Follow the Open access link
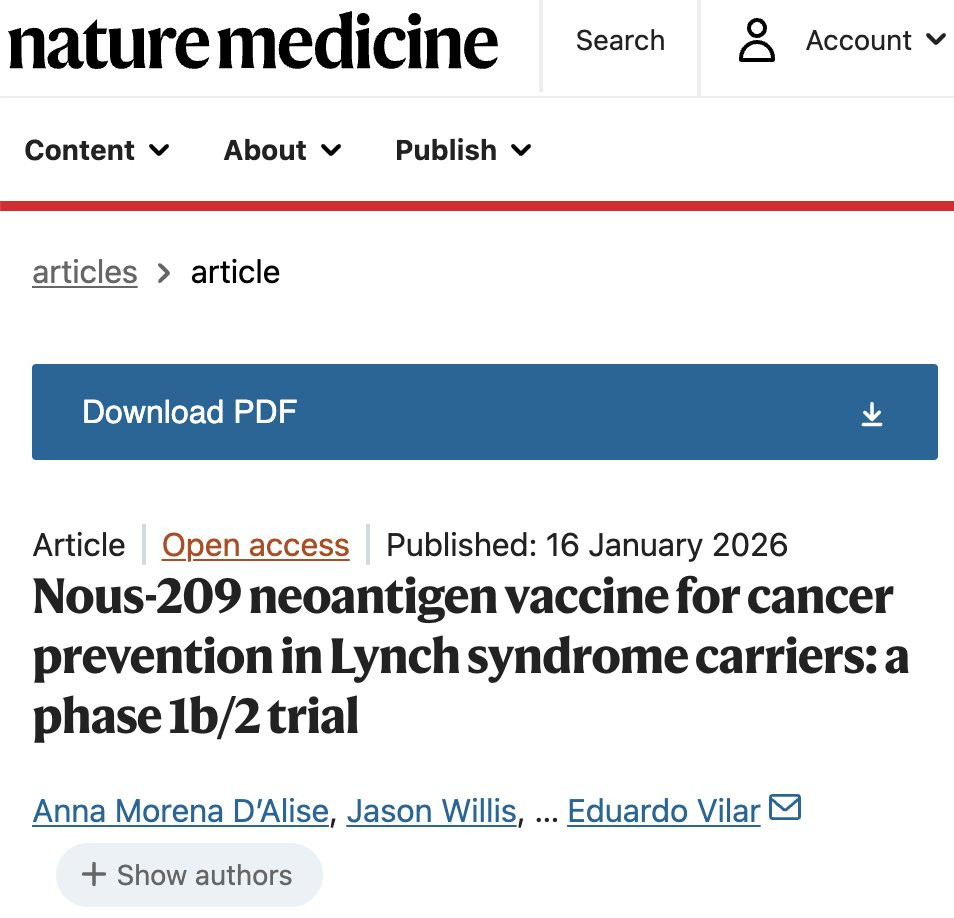Screen dimensions: 954x918 [256, 545]
